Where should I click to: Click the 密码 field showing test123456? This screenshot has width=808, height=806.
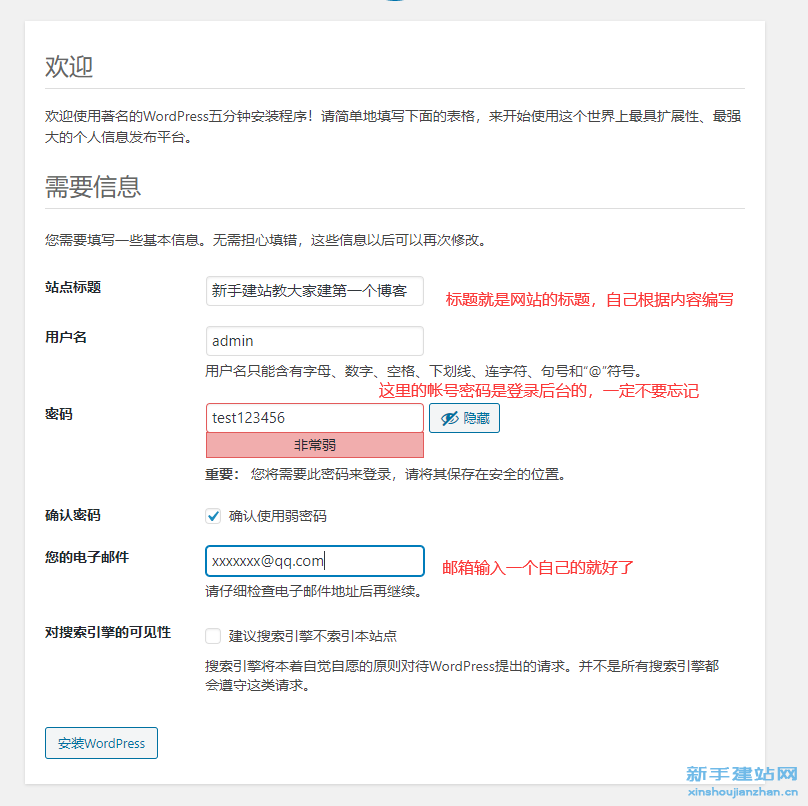click(x=314, y=418)
